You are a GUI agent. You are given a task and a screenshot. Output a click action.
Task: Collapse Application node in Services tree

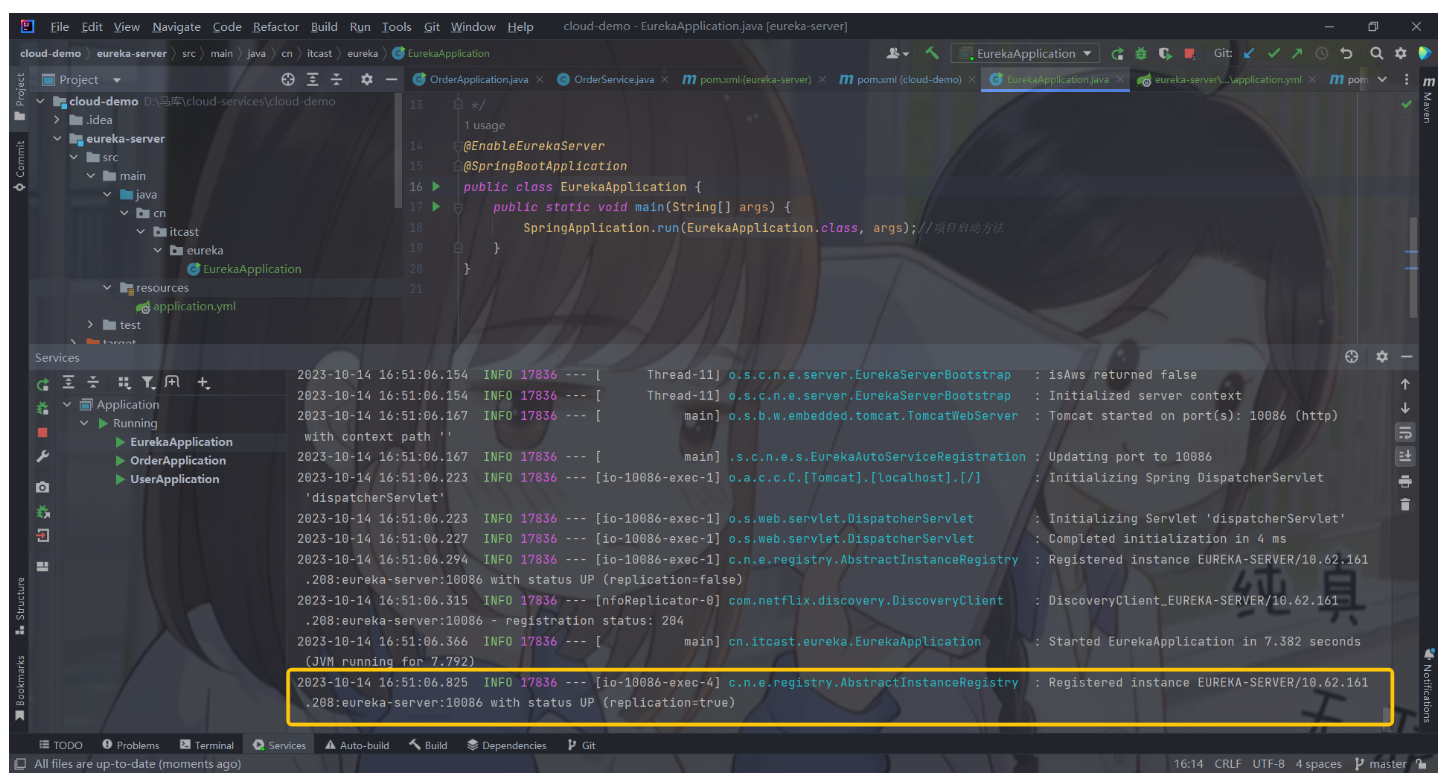point(67,405)
